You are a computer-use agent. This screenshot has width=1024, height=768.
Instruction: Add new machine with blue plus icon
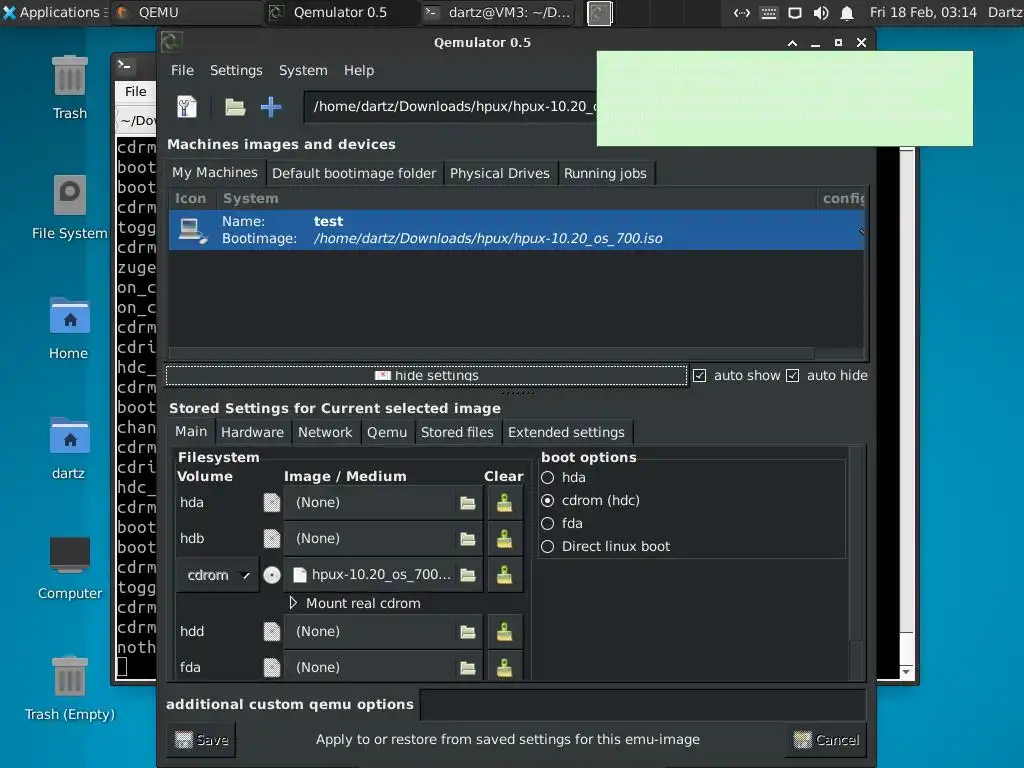pos(271,106)
